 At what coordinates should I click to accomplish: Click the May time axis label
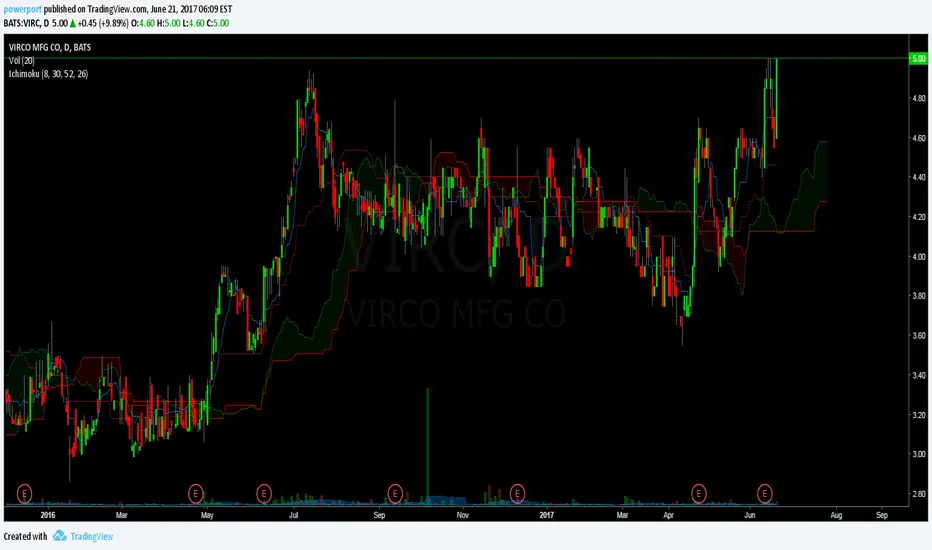coord(207,515)
